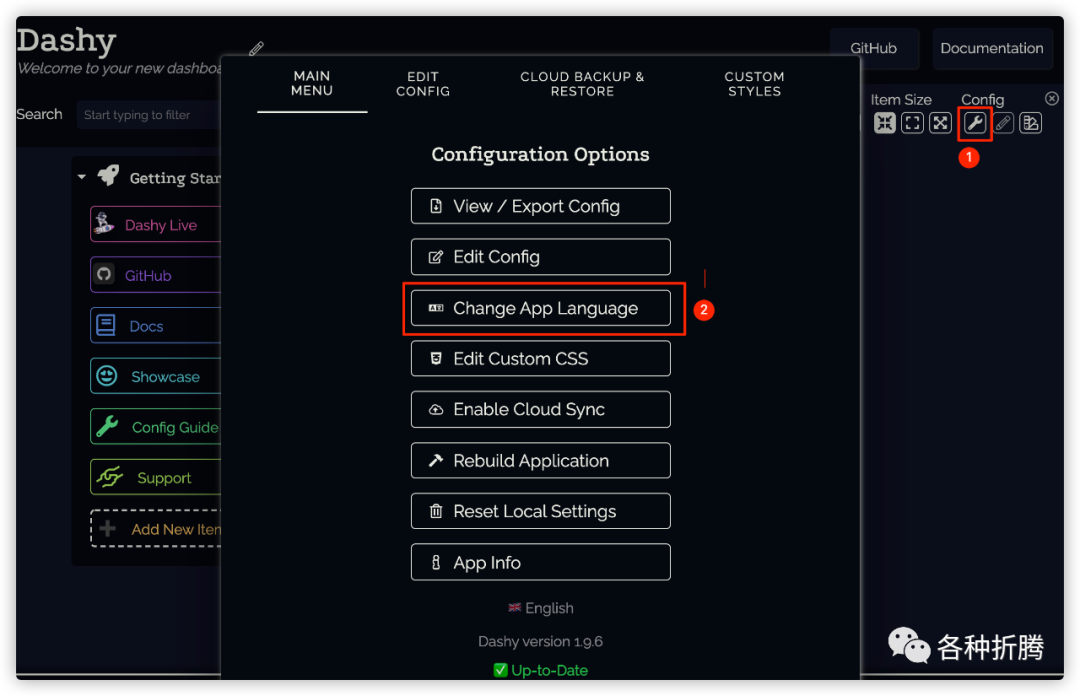Click Enable Cloud Sync button
The image size is (1080, 696).
point(541,409)
